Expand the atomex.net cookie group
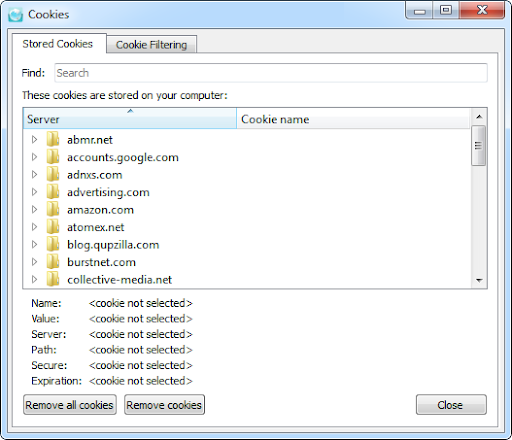This screenshot has height=440, width=512. click(x=34, y=227)
